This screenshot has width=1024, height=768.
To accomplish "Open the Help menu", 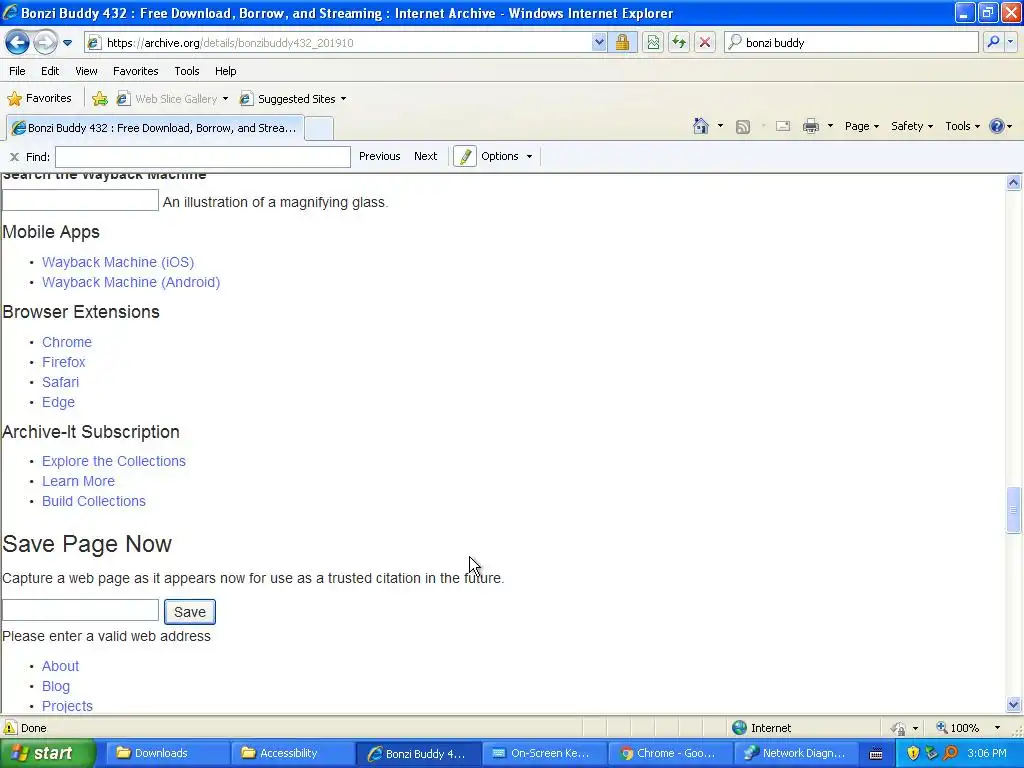I will 225,71.
